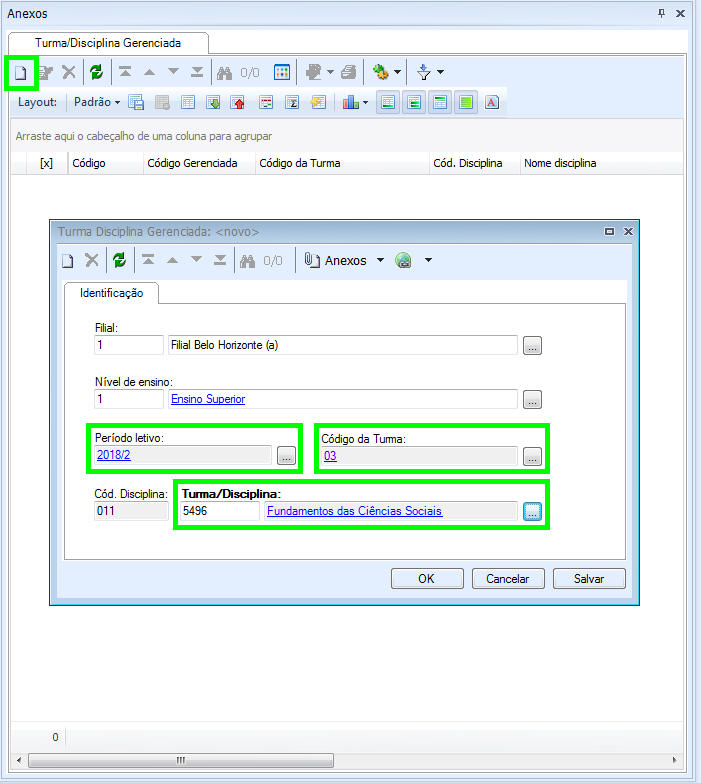Image resolution: width=701 pixels, height=783 pixels.
Task: Click the Filial code field containing 1
Action: pos(129,345)
